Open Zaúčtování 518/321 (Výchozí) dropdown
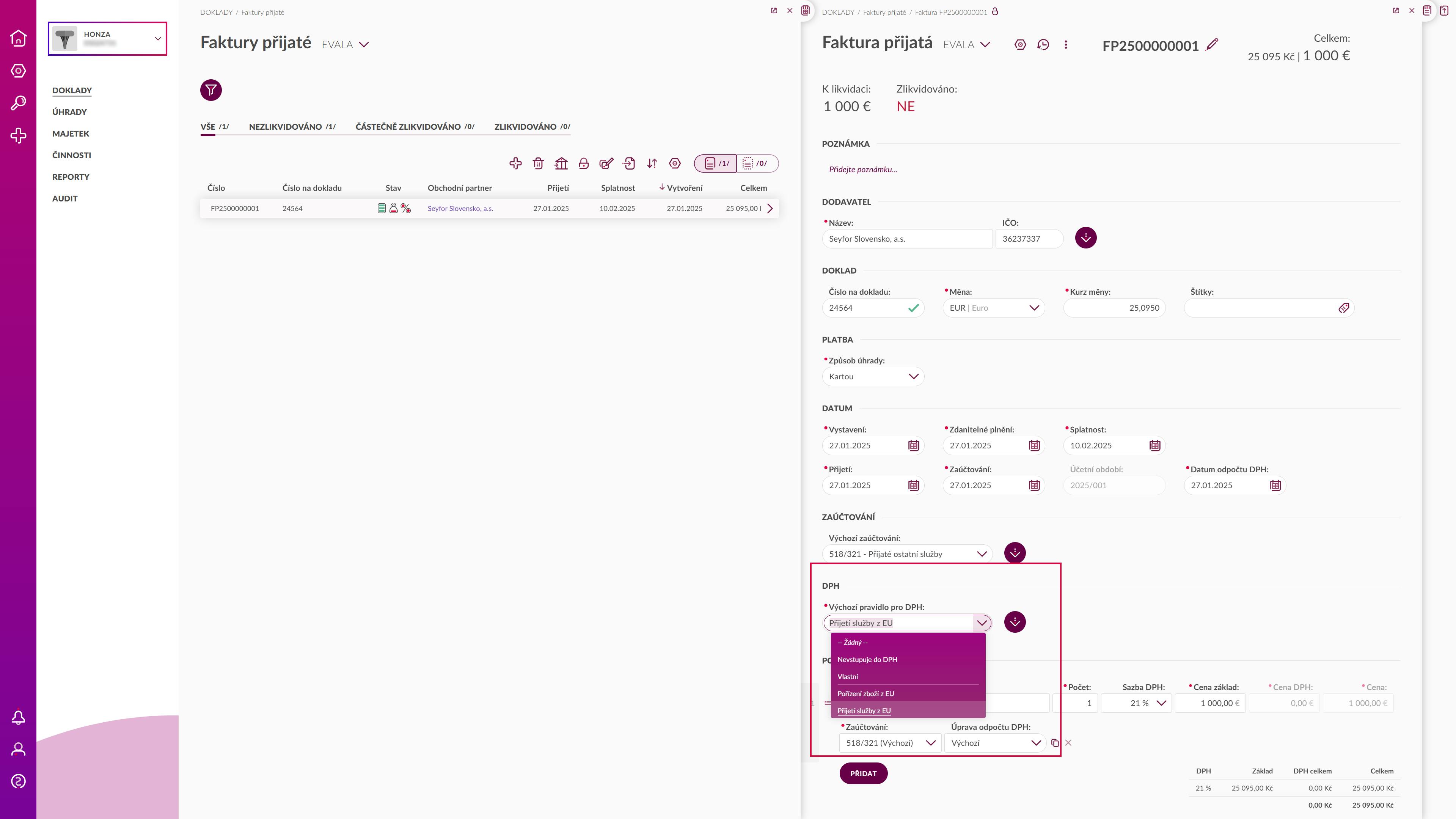 click(890, 743)
